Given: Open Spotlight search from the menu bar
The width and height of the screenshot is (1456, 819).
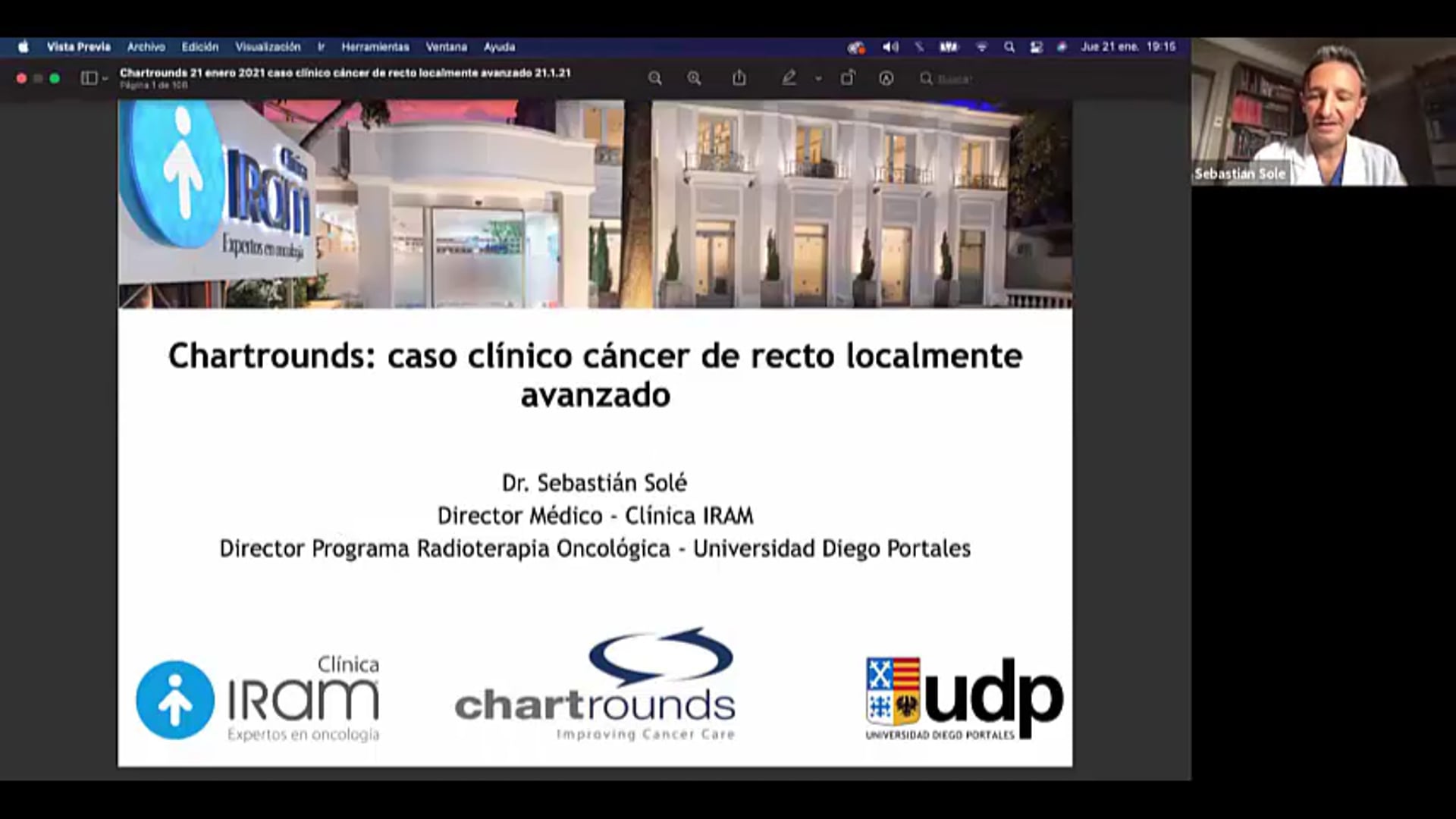Looking at the screenshot, I should pyautogui.click(x=1009, y=46).
